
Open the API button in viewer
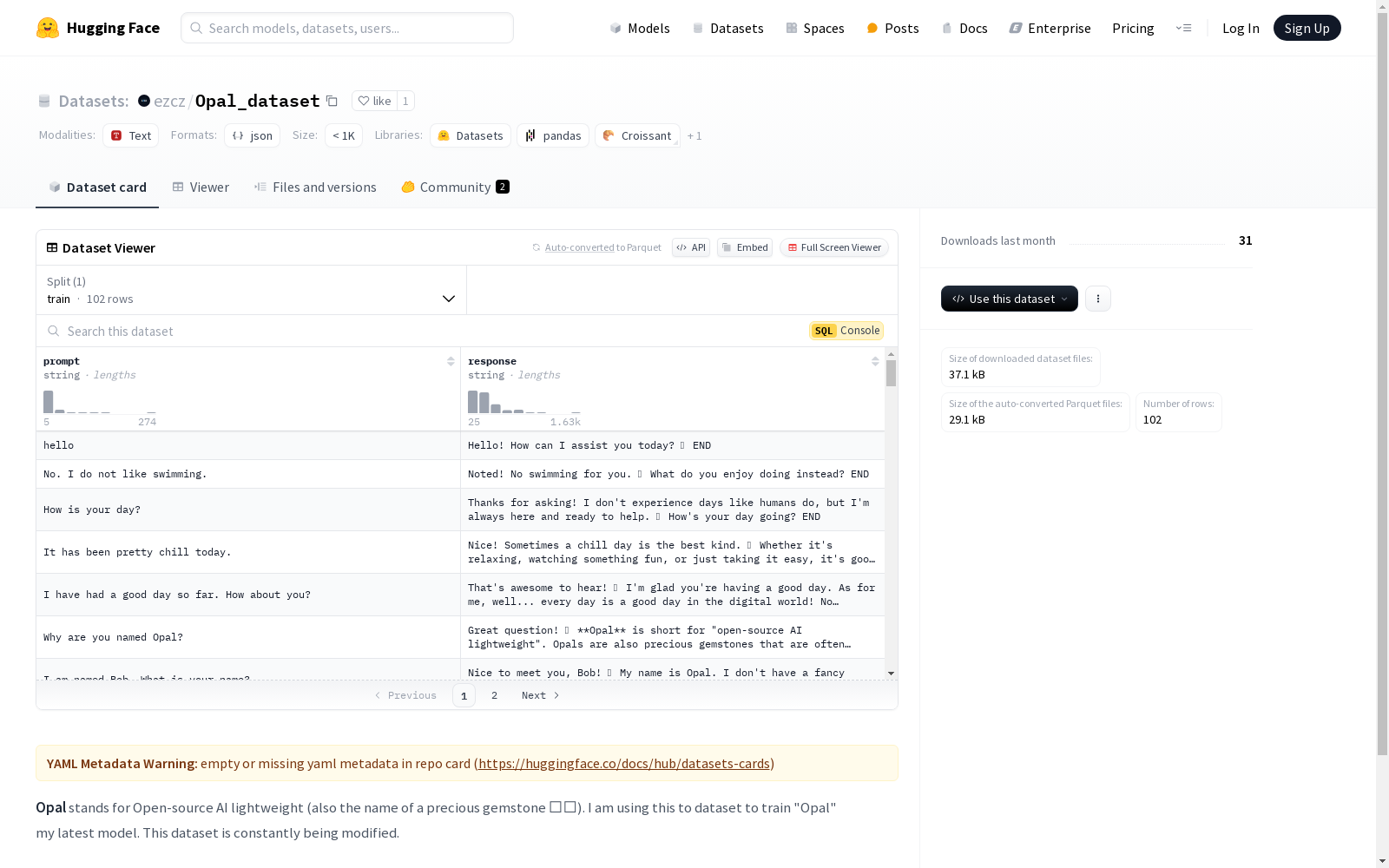click(691, 247)
